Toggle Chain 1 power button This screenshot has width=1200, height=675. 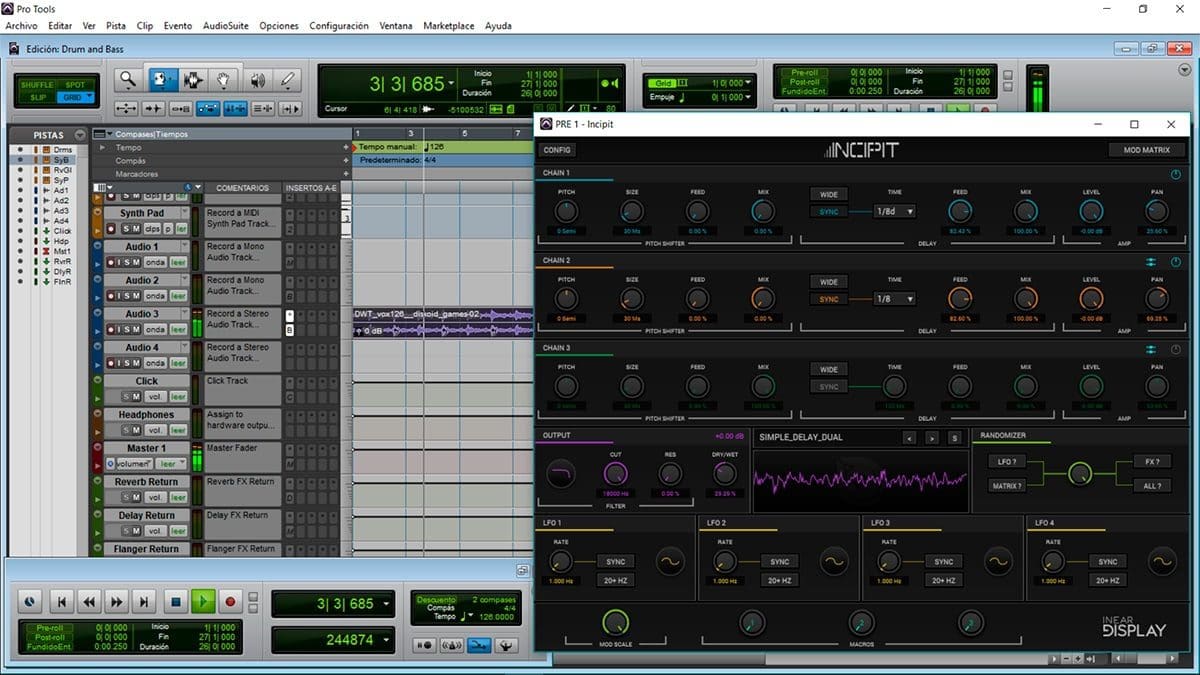point(1175,175)
